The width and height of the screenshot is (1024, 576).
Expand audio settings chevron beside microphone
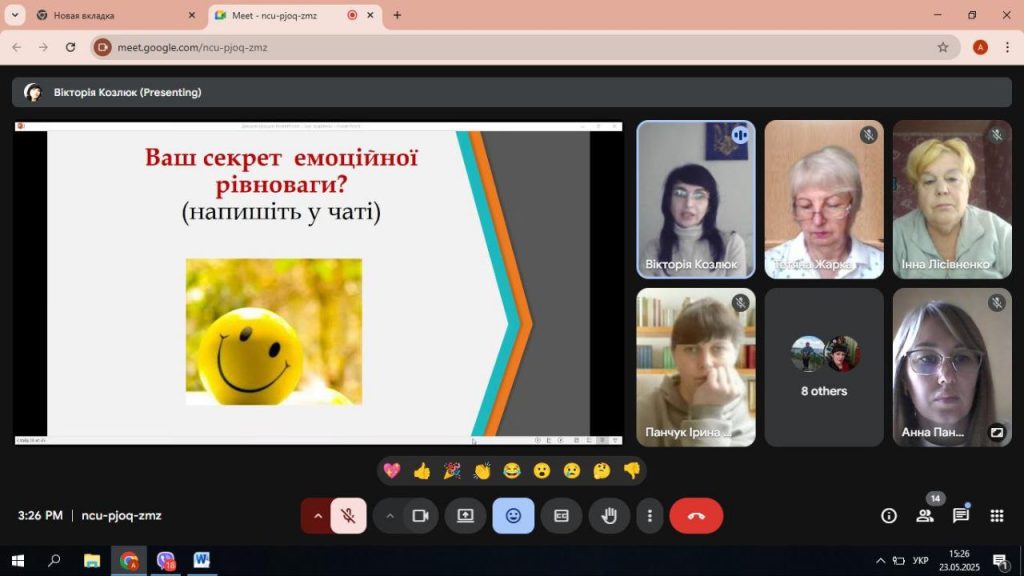pyautogui.click(x=318, y=516)
